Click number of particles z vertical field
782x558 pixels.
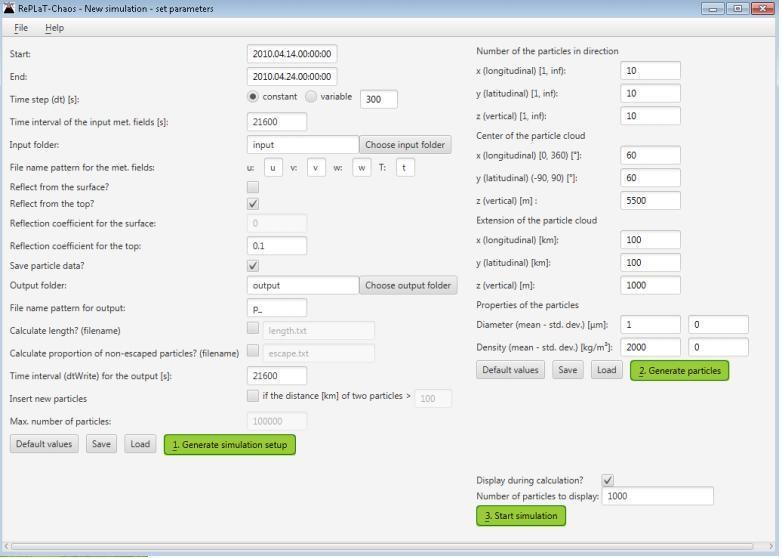[x=650, y=116]
